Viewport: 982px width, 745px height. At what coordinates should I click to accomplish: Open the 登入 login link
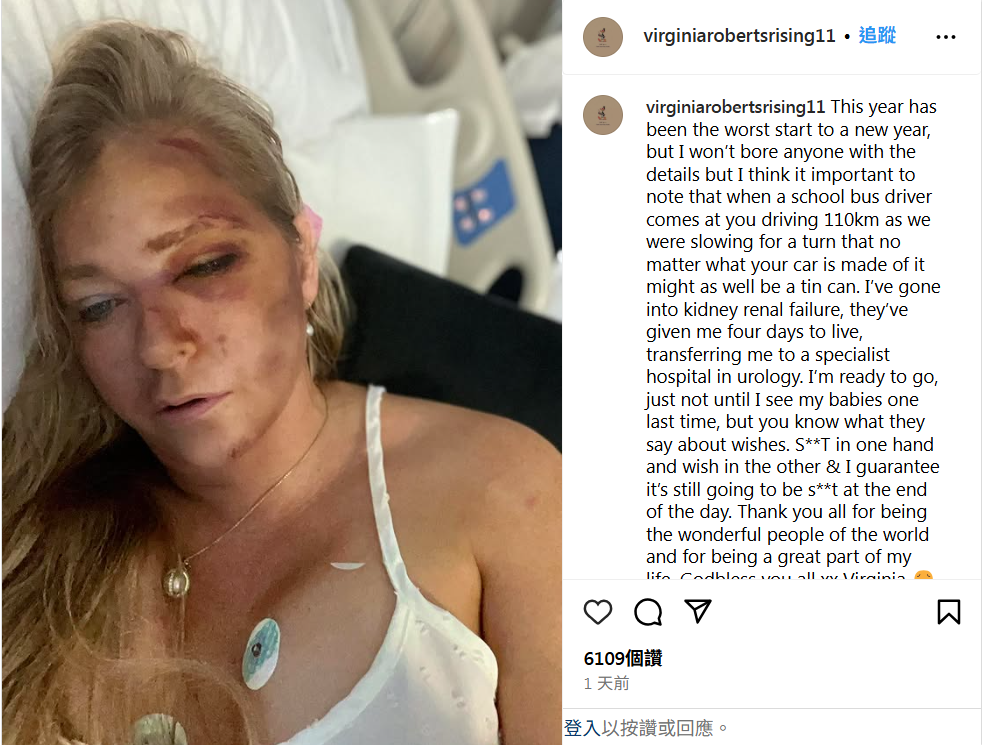pyautogui.click(x=582, y=727)
